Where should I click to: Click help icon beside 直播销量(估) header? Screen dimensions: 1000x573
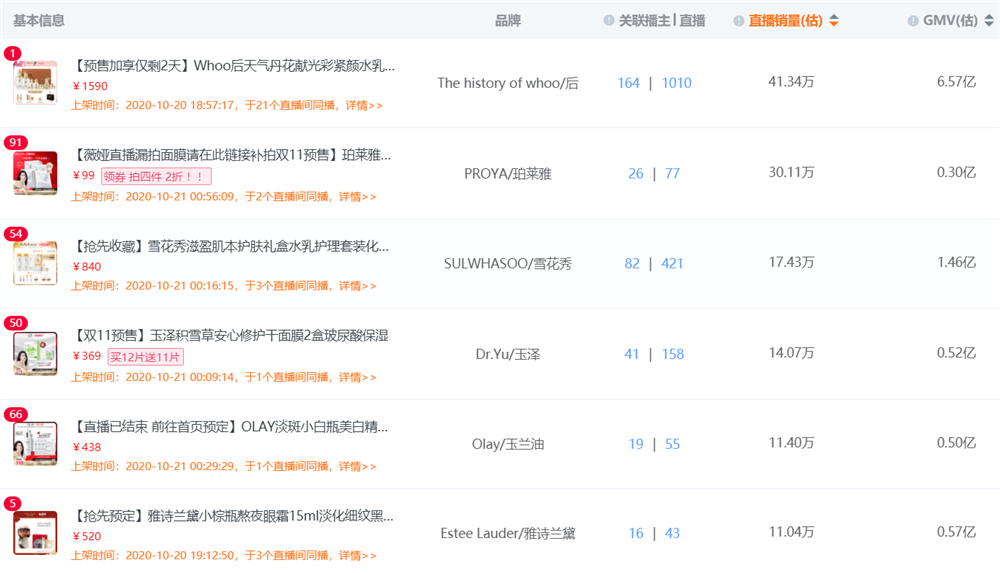coord(739,21)
